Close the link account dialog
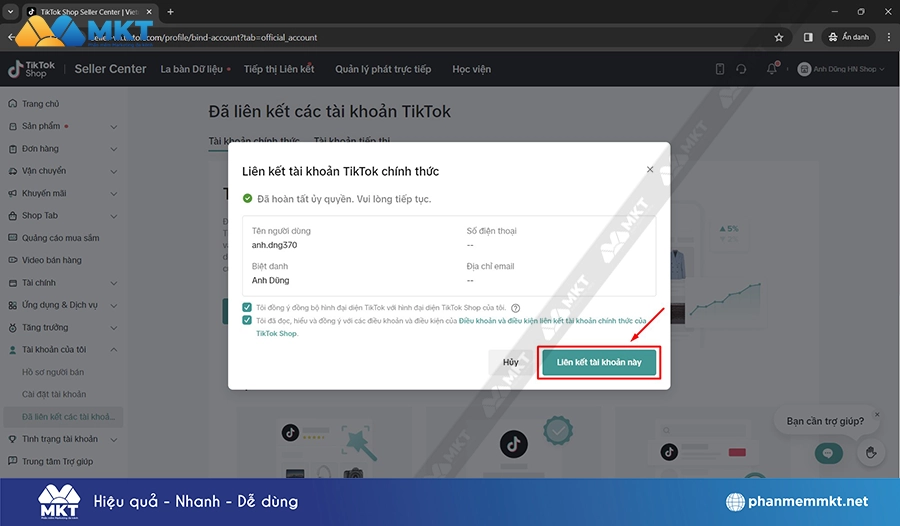Screen dimensions: 900x526 (650, 170)
